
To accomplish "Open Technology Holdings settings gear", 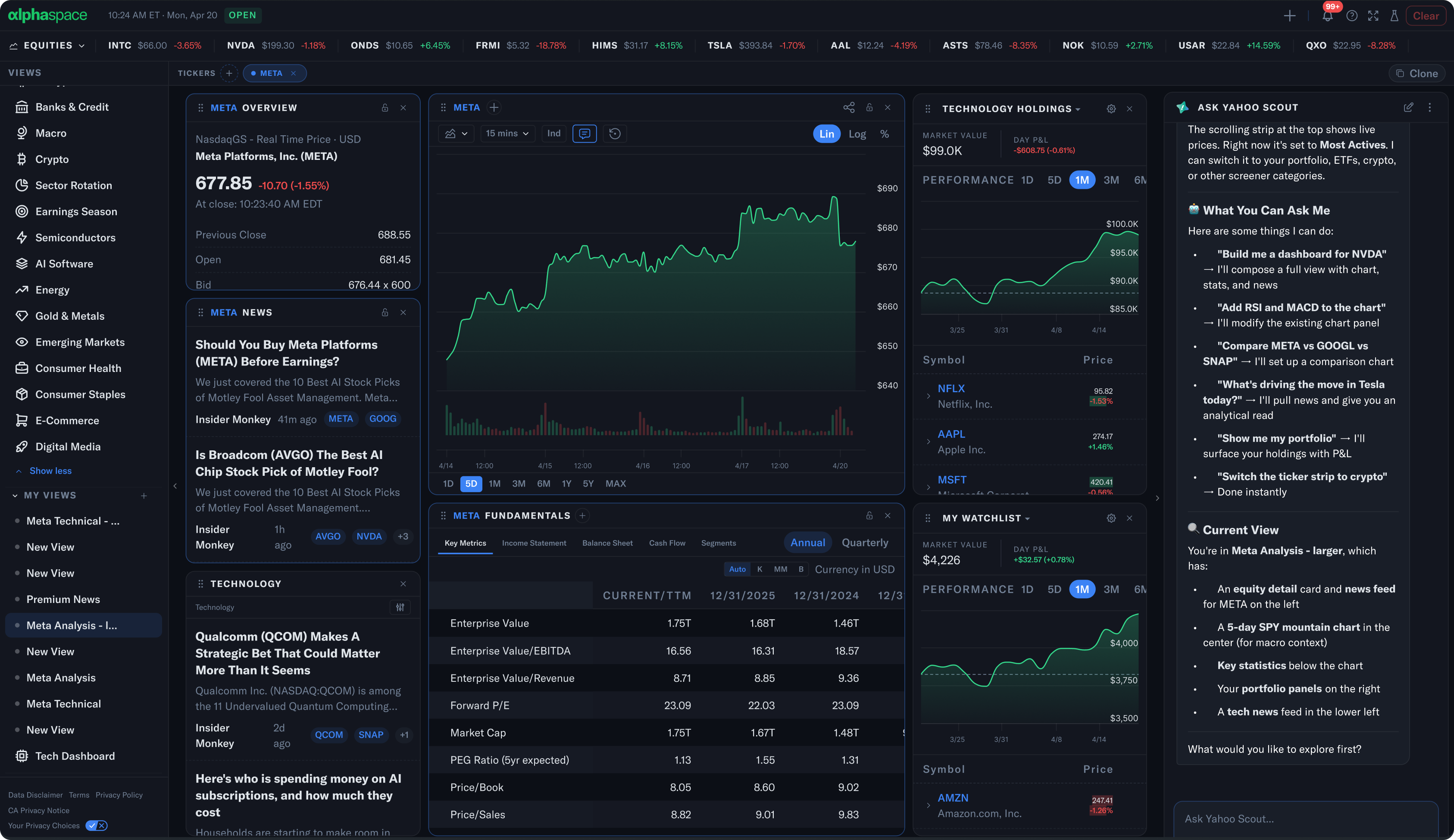I will point(1111,109).
